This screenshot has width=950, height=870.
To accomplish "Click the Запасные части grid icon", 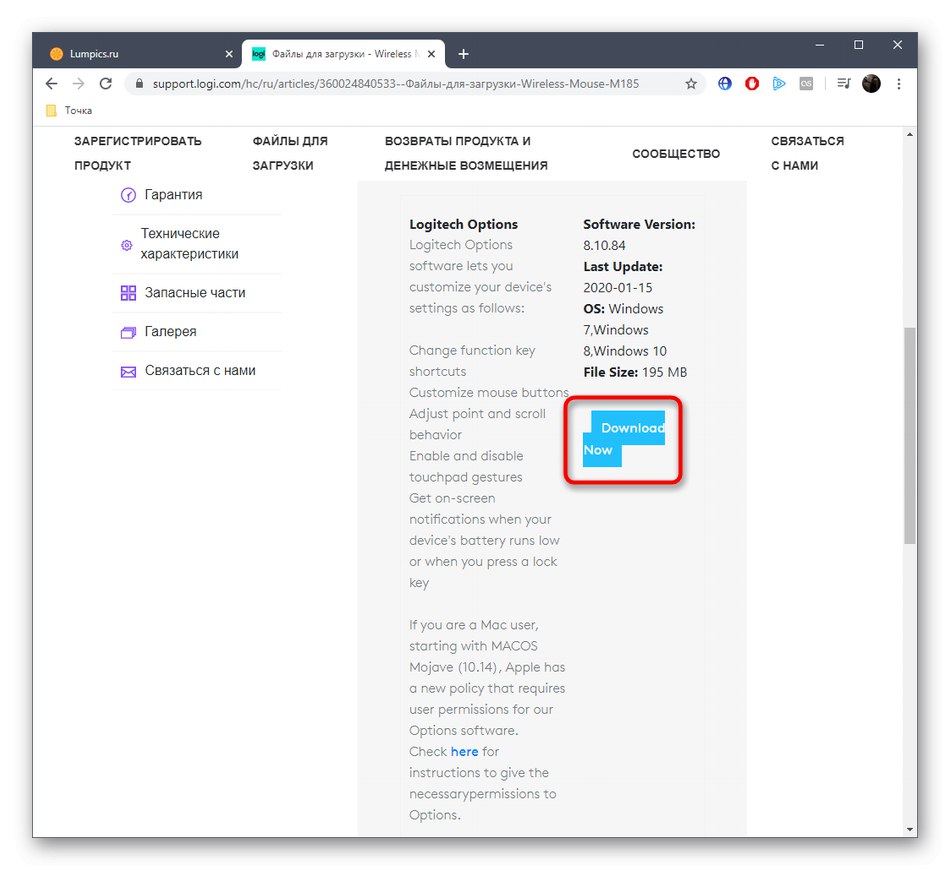I will (x=128, y=293).
